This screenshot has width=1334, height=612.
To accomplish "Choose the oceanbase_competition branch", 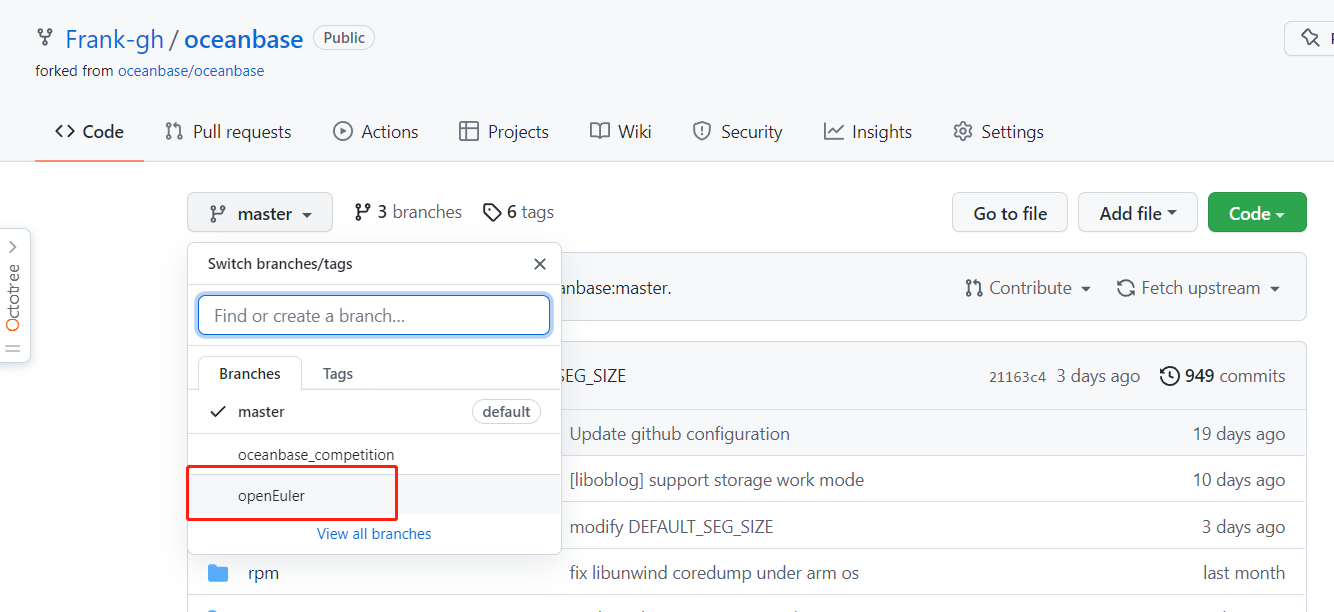I will 374,454.
